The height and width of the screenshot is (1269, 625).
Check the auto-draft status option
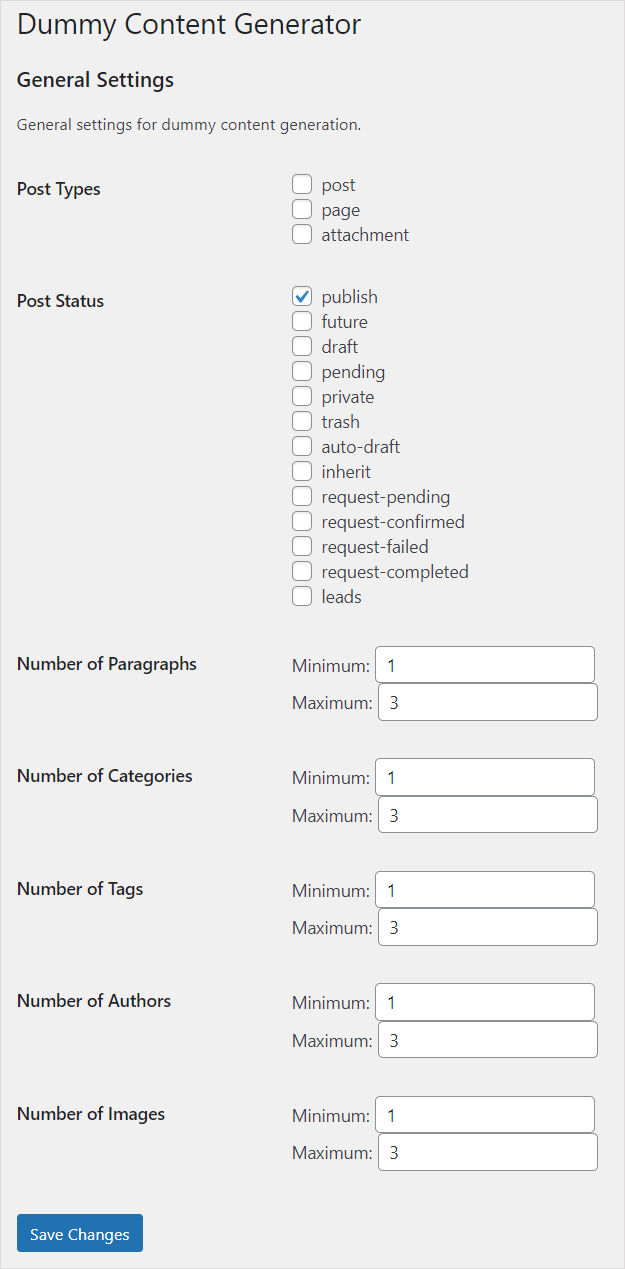click(302, 446)
